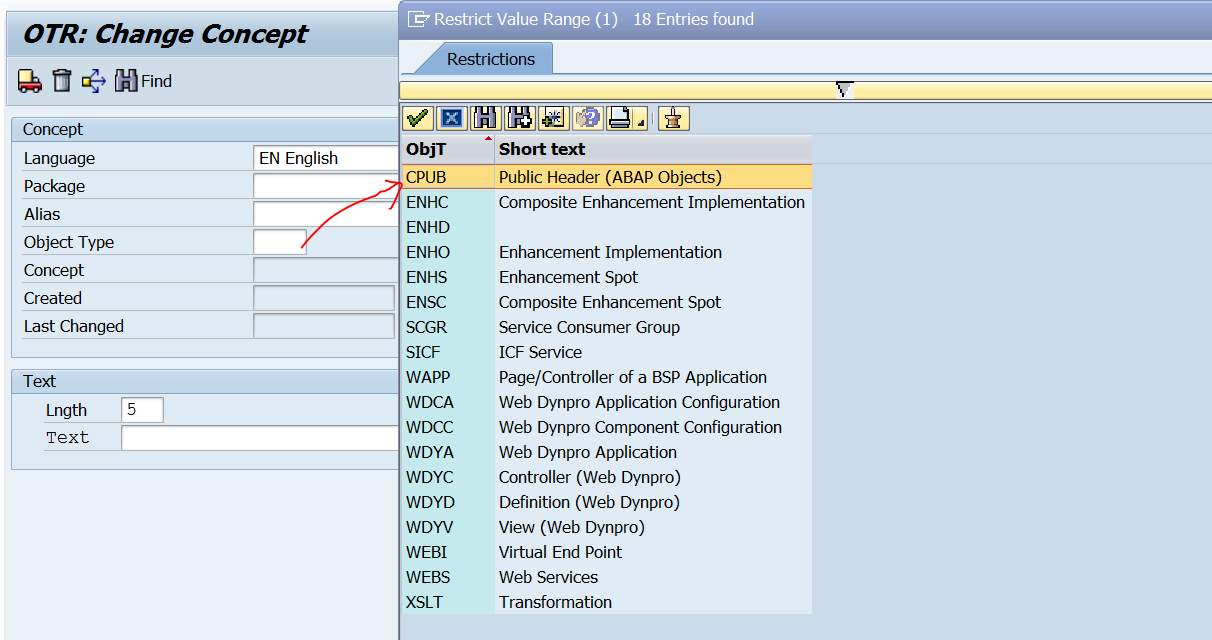Click the Insert in Personal List icon
Image resolution: width=1212 pixels, height=640 pixels.
click(x=552, y=118)
